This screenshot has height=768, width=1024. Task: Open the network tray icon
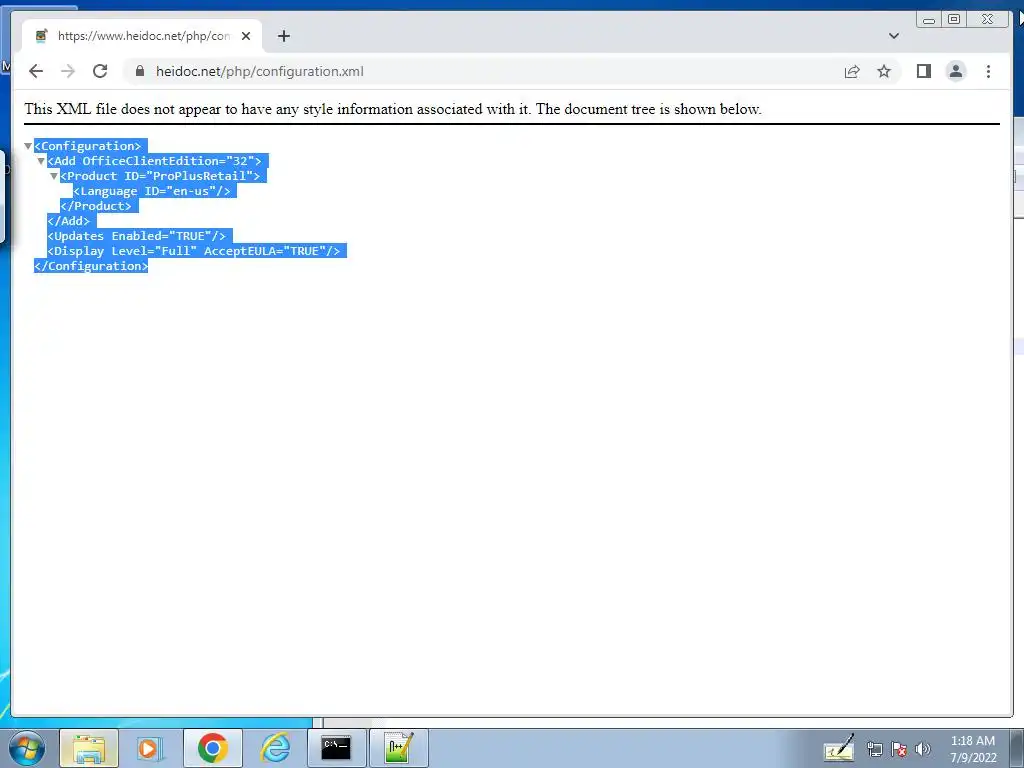click(874, 749)
